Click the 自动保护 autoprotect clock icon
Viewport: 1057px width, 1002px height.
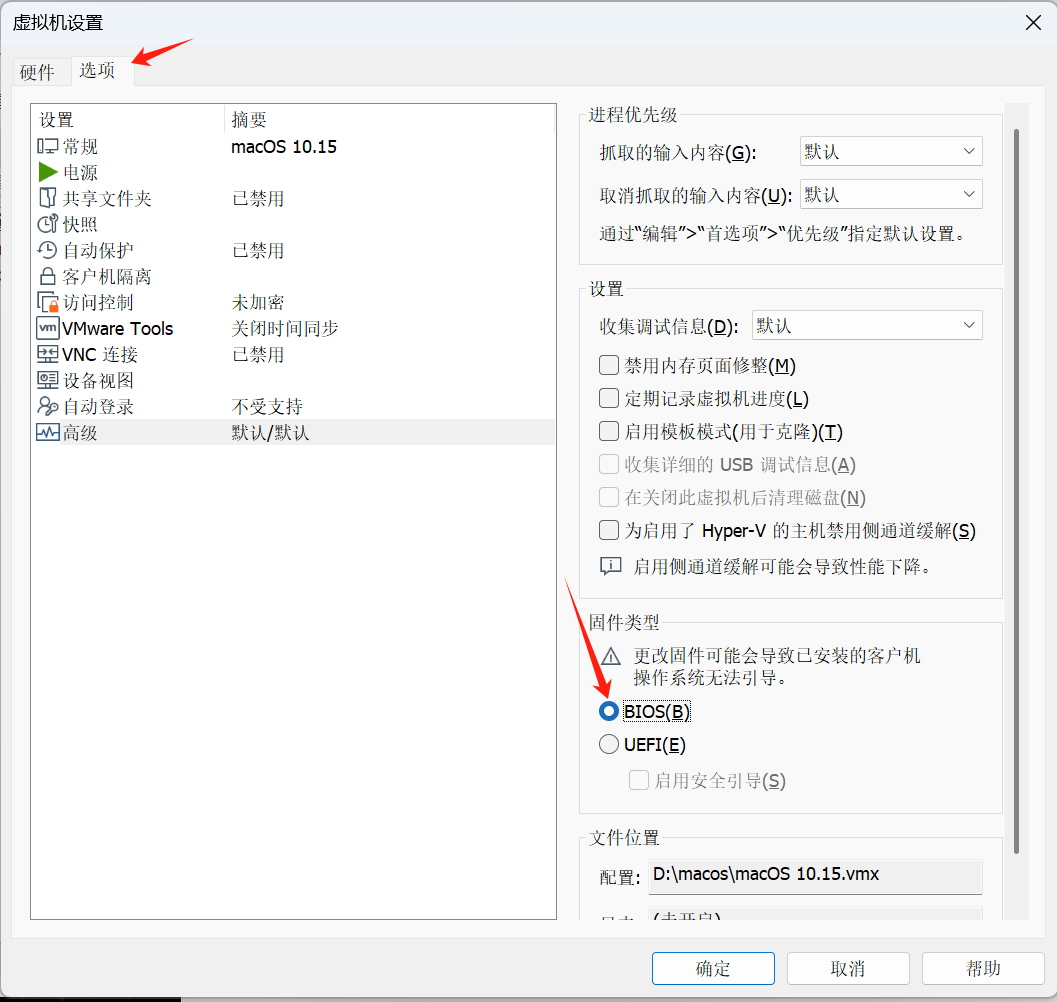(x=47, y=250)
